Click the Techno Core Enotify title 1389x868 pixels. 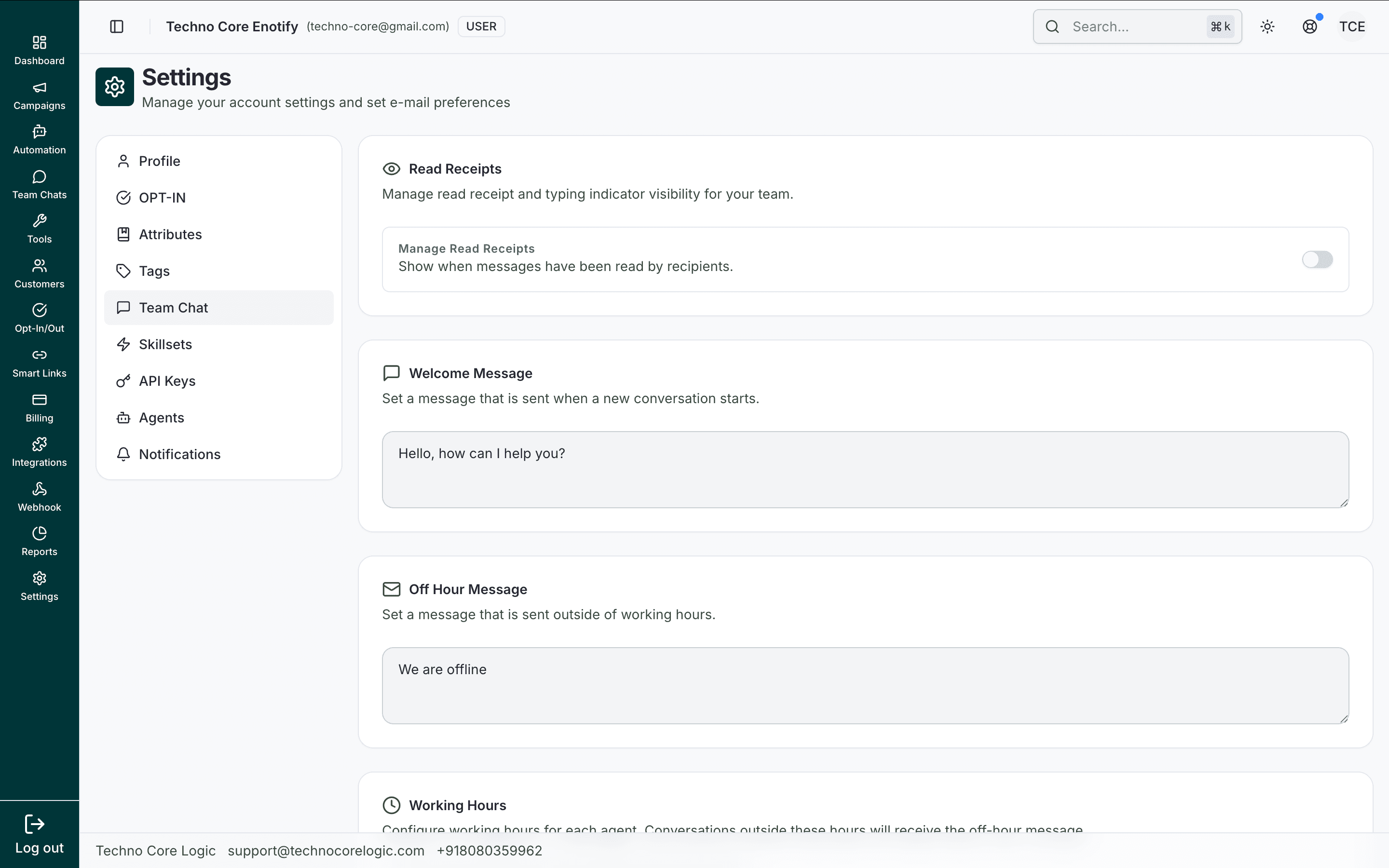pos(232,27)
